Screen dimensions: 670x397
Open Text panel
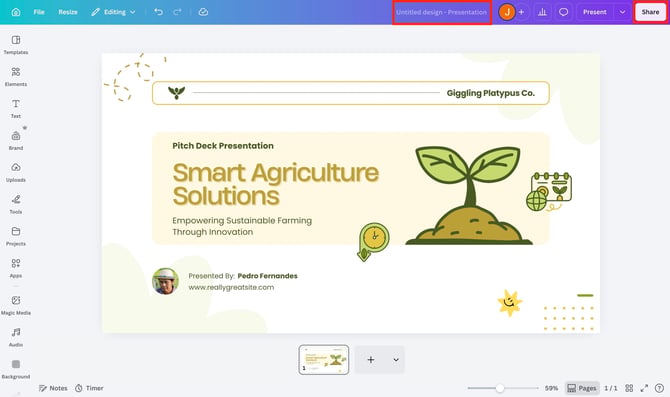16,109
